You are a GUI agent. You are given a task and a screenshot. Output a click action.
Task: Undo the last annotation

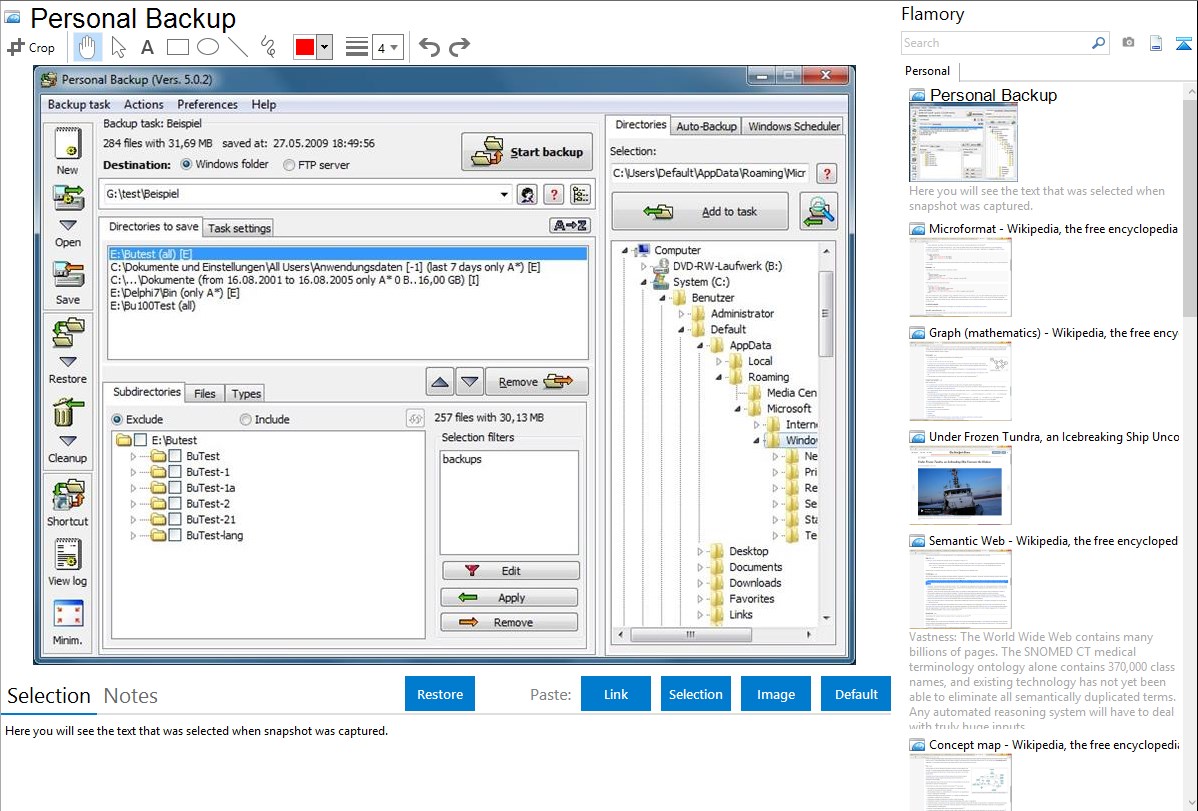[429, 47]
